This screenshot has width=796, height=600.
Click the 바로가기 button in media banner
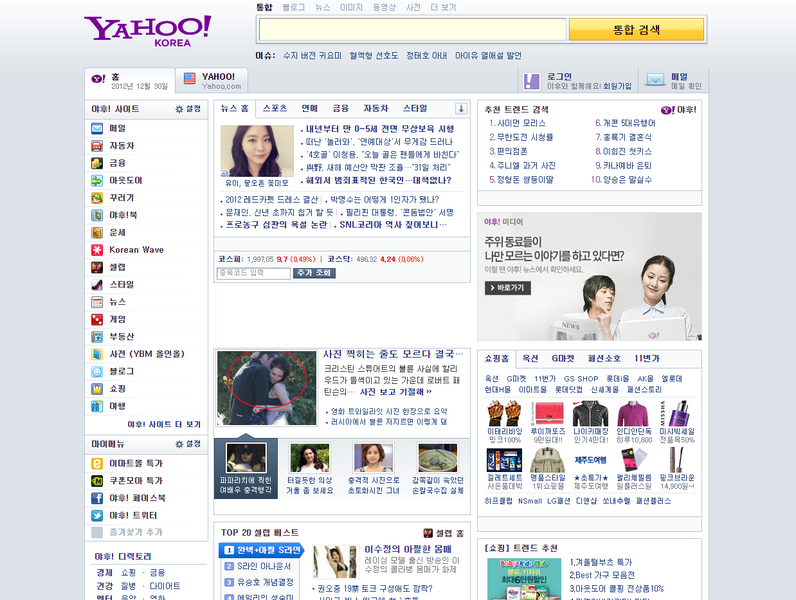tap(507, 288)
